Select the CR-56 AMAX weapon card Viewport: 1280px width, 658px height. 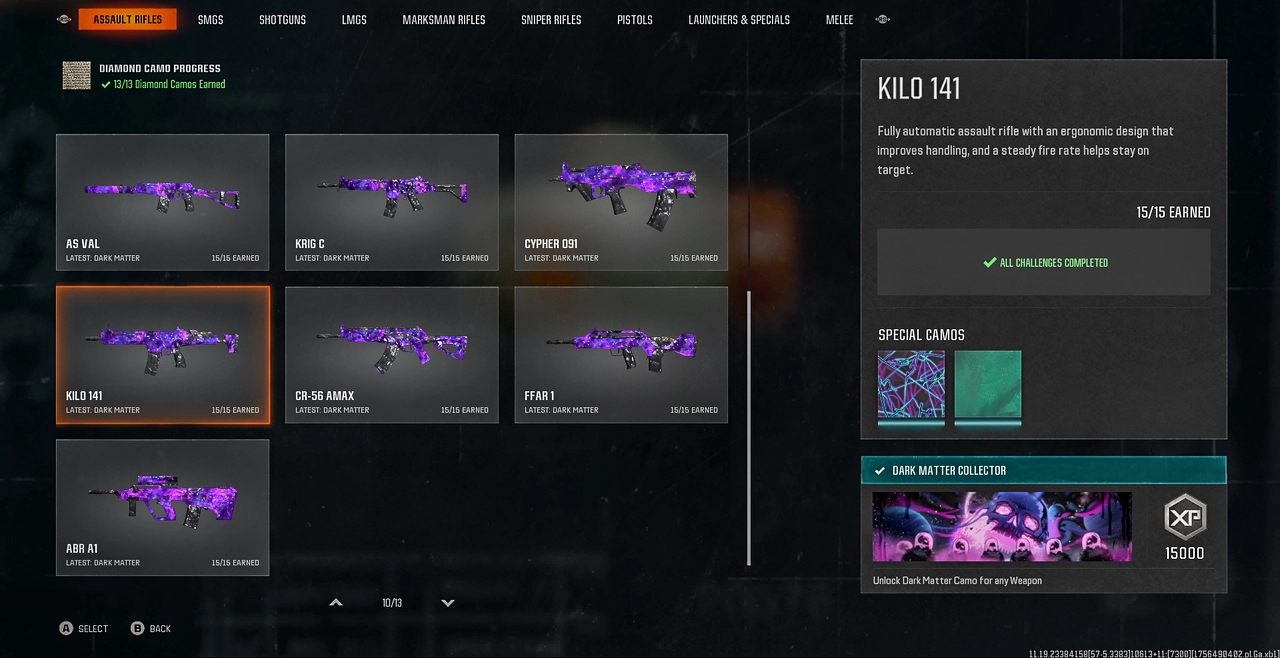pos(392,355)
